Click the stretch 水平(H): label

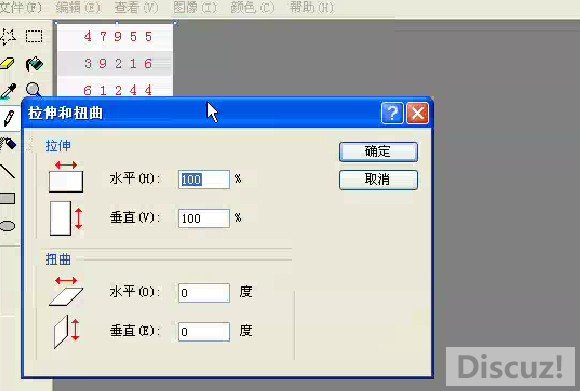pyautogui.click(x=135, y=179)
